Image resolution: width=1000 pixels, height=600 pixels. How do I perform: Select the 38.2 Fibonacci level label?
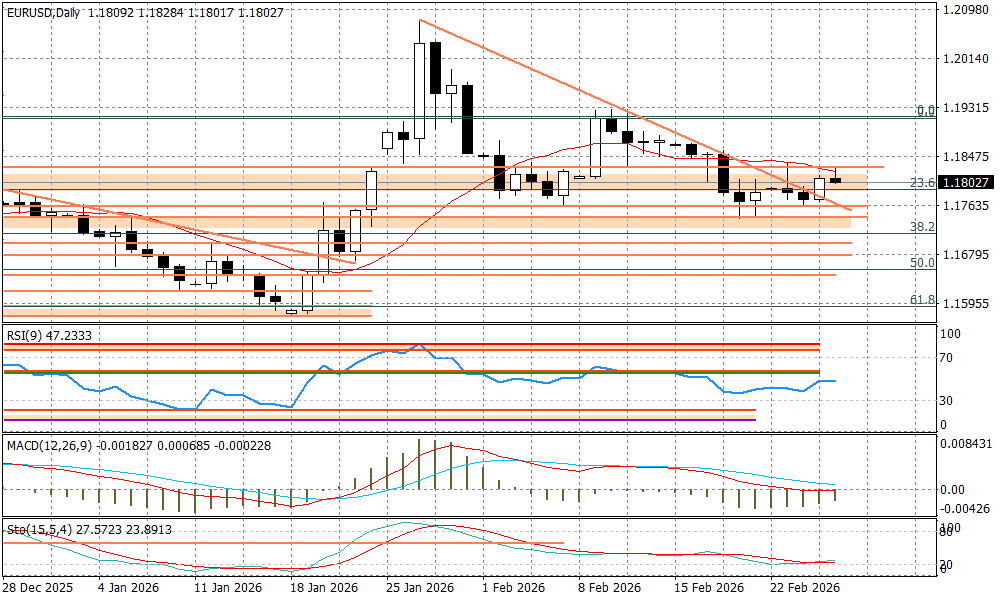click(922, 228)
